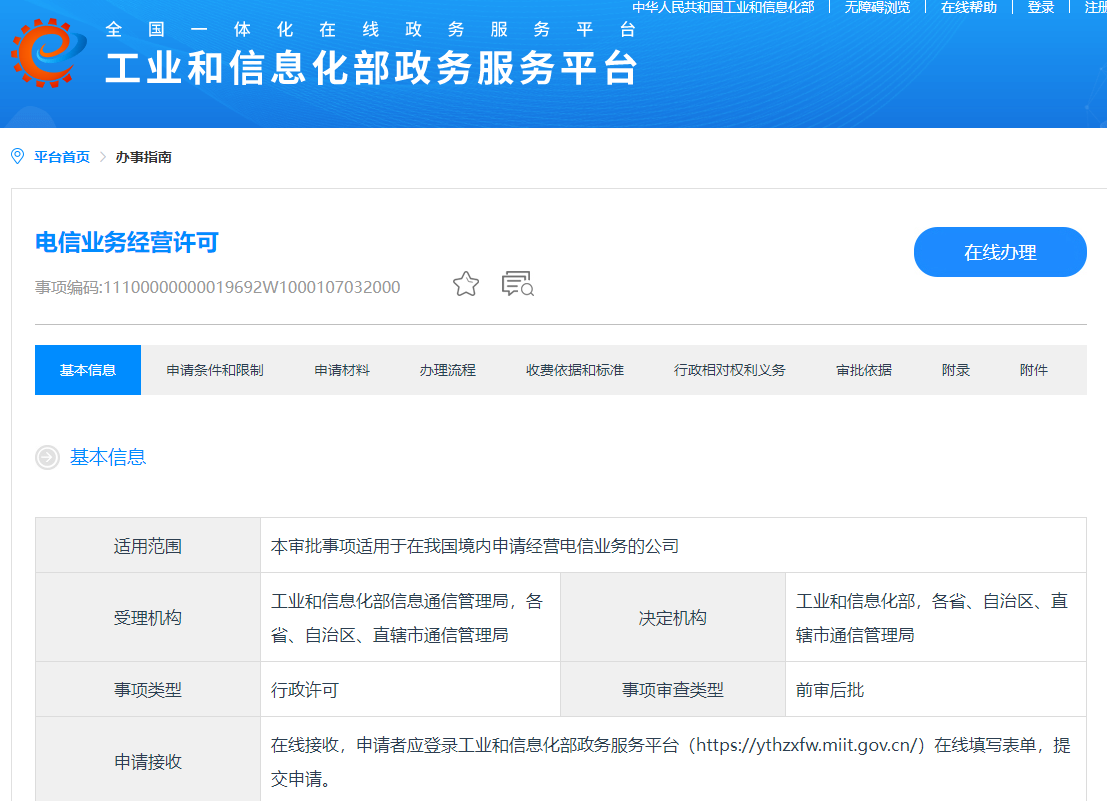The image size is (1107, 801).
Task: Click 本审批事项适用于 description text
Action: pyautogui.click(x=474, y=546)
